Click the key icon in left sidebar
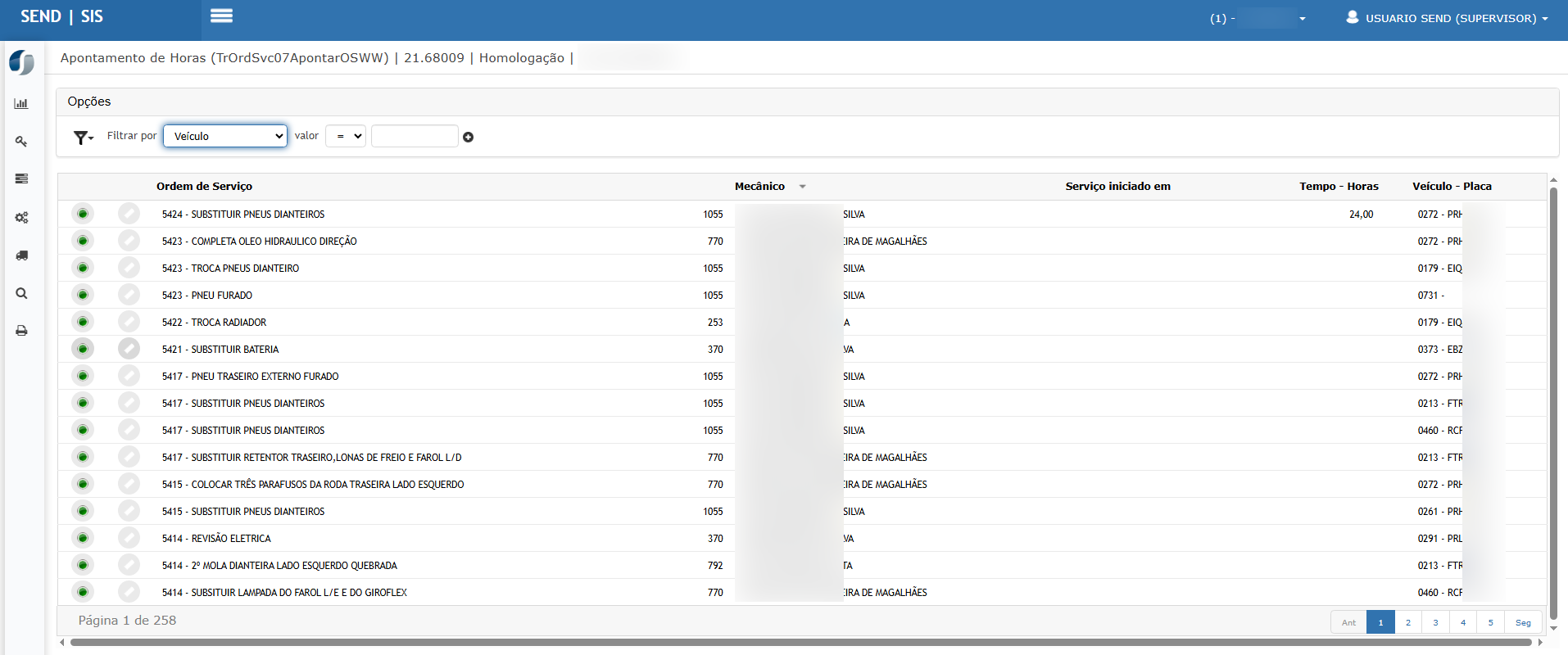The width and height of the screenshot is (1568, 655). (x=21, y=142)
